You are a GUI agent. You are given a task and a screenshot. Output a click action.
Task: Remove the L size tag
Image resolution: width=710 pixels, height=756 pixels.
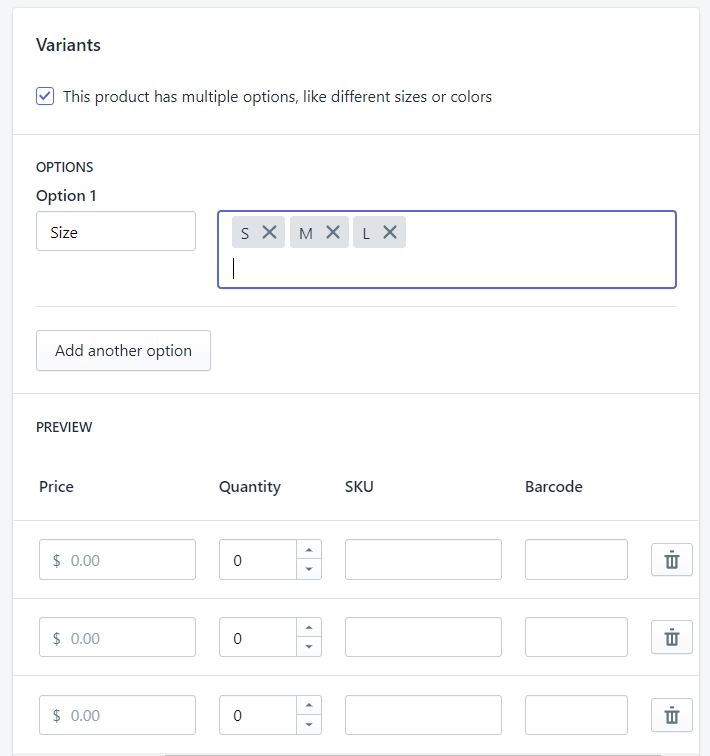[x=390, y=232]
